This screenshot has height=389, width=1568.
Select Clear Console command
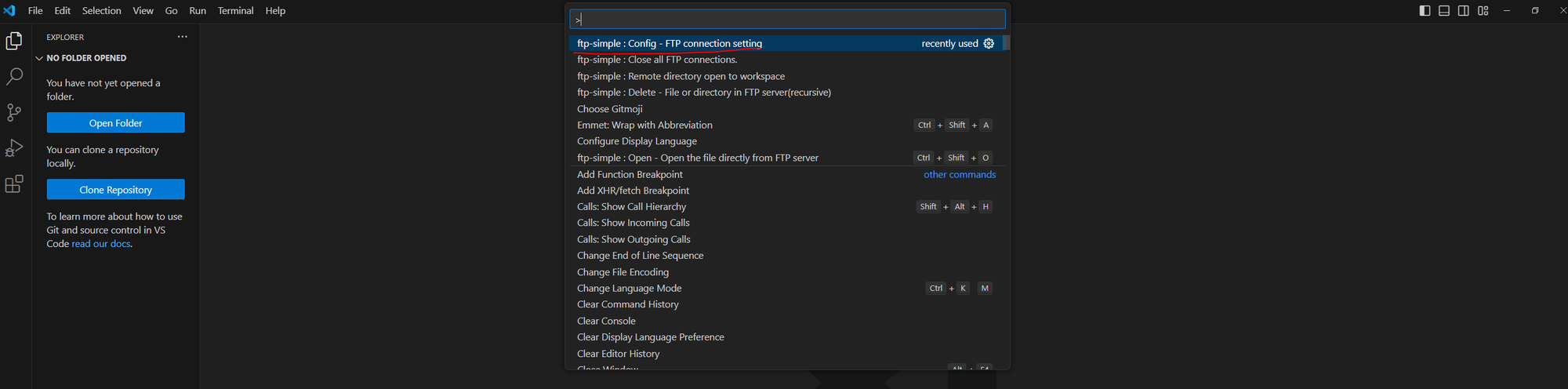pyautogui.click(x=786, y=321)
